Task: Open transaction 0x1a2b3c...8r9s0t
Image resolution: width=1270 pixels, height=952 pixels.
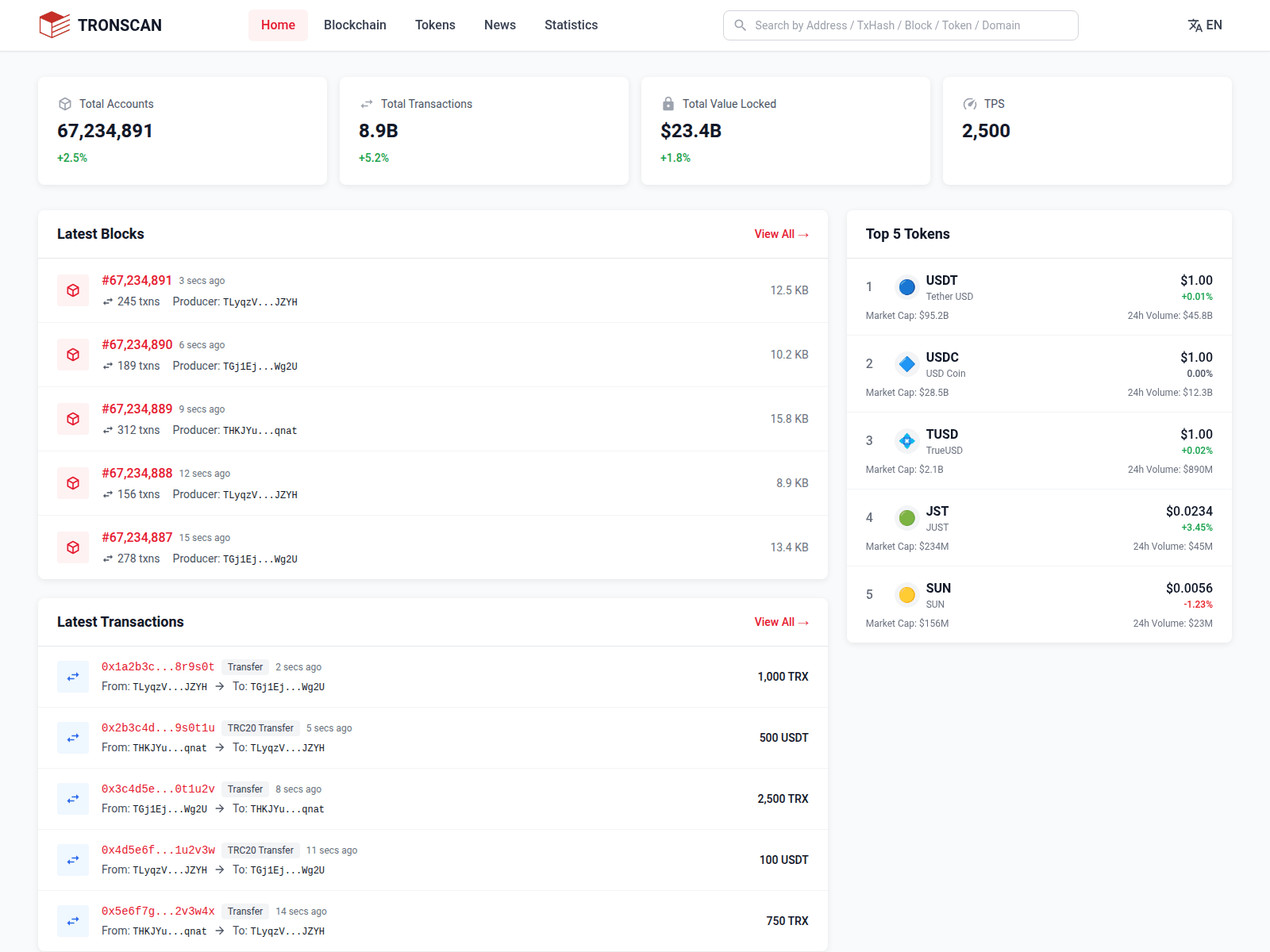Action: tap(158, 667)
